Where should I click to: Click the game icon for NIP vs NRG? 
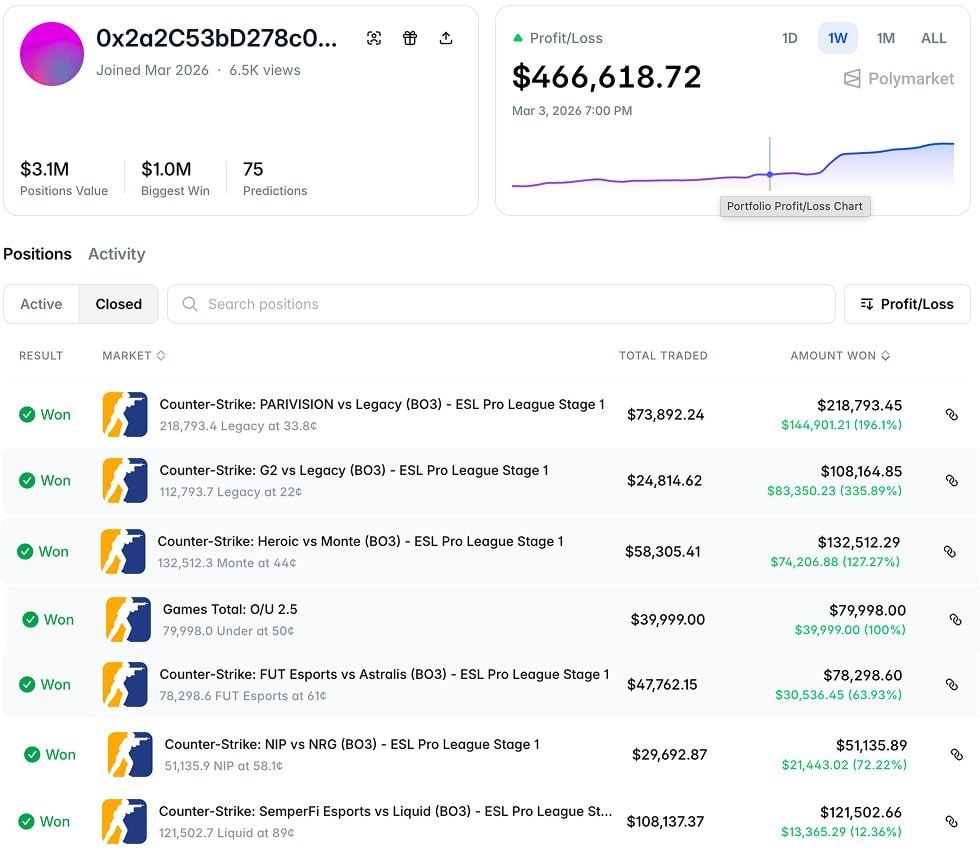pos(130,754)
